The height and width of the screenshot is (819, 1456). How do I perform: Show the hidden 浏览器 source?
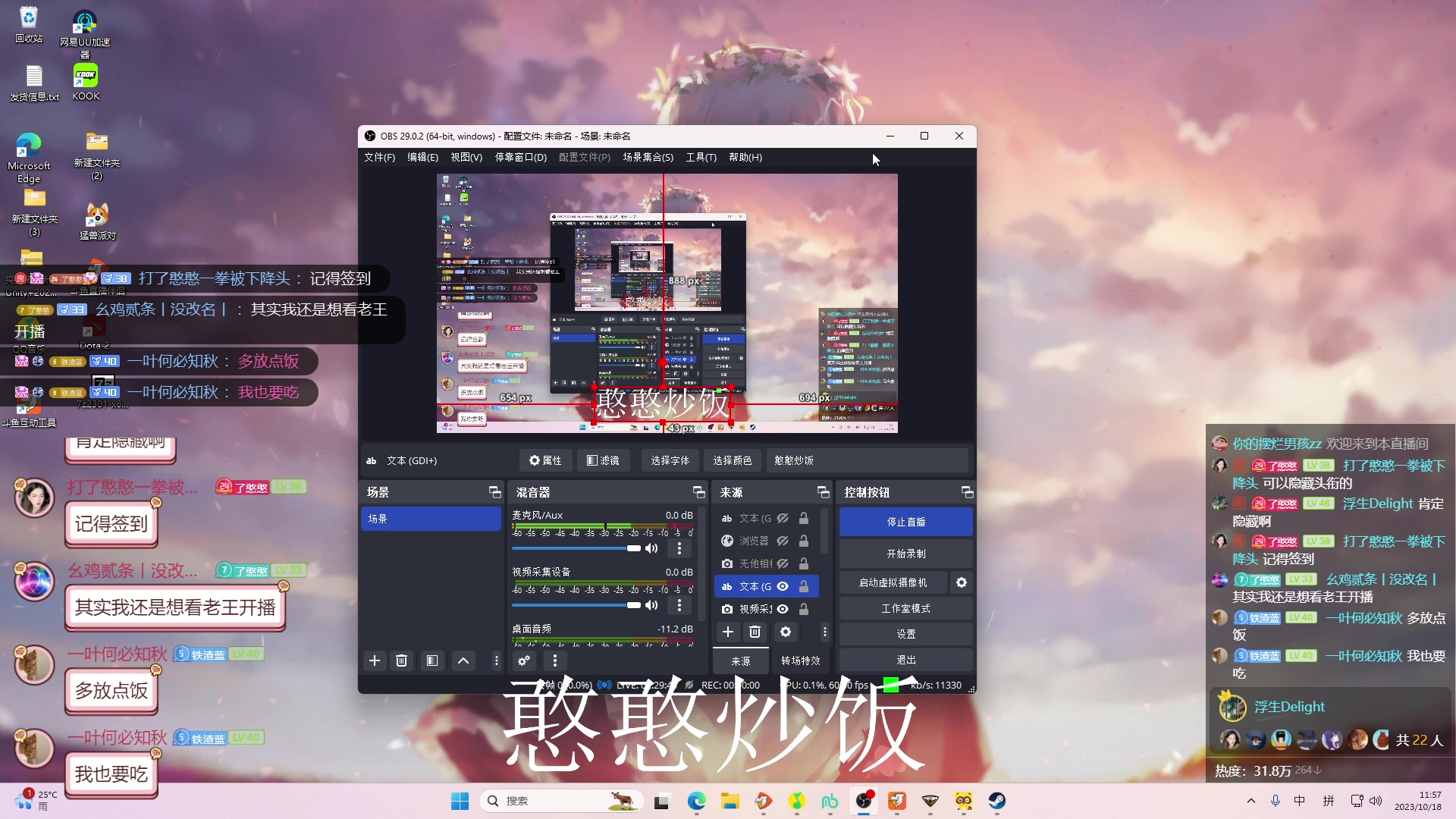pyautogui.click(x=783, y=541)
